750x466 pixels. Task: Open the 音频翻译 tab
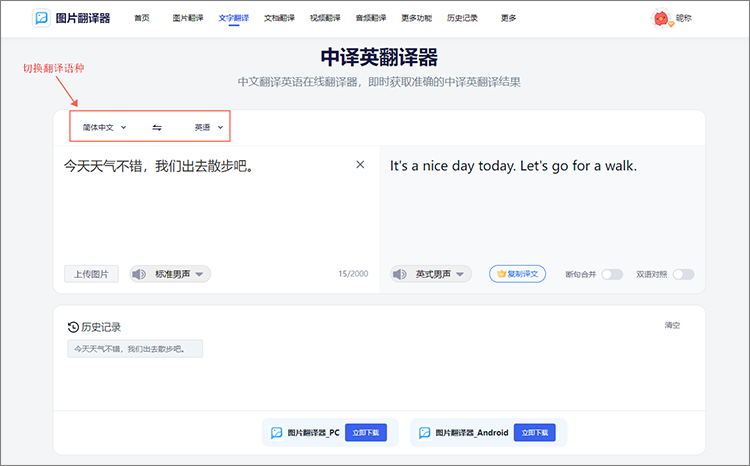pos(371,18)
